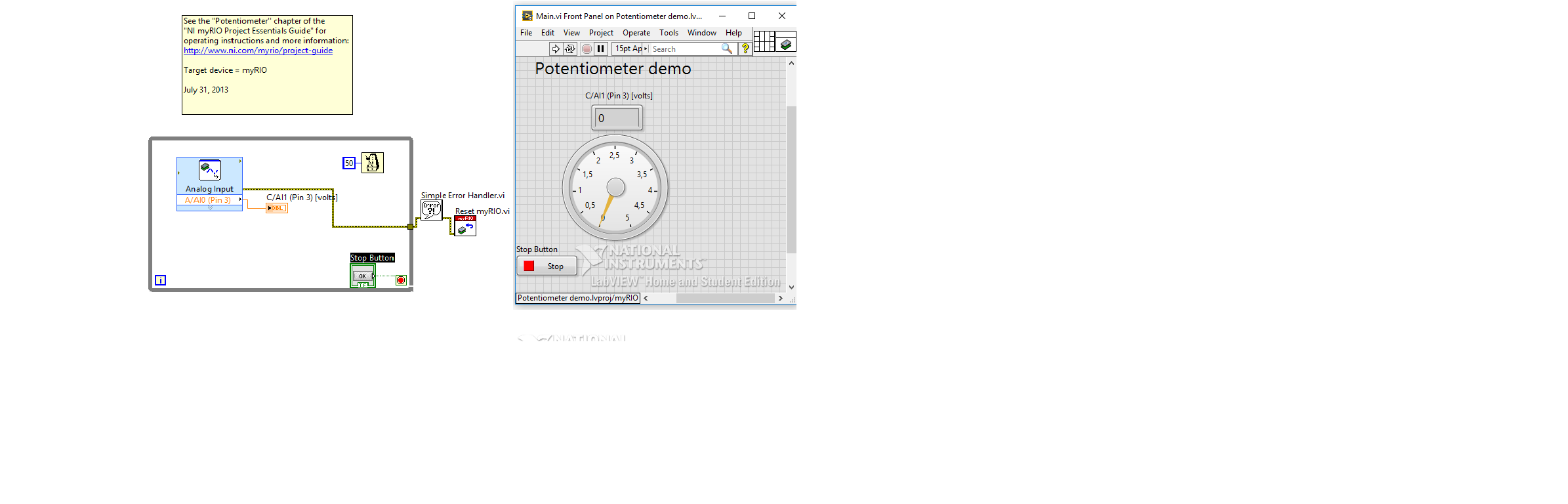Open the Project menu
The image size is (1568, 504).
pyautogui.click(x=601, y=33)
